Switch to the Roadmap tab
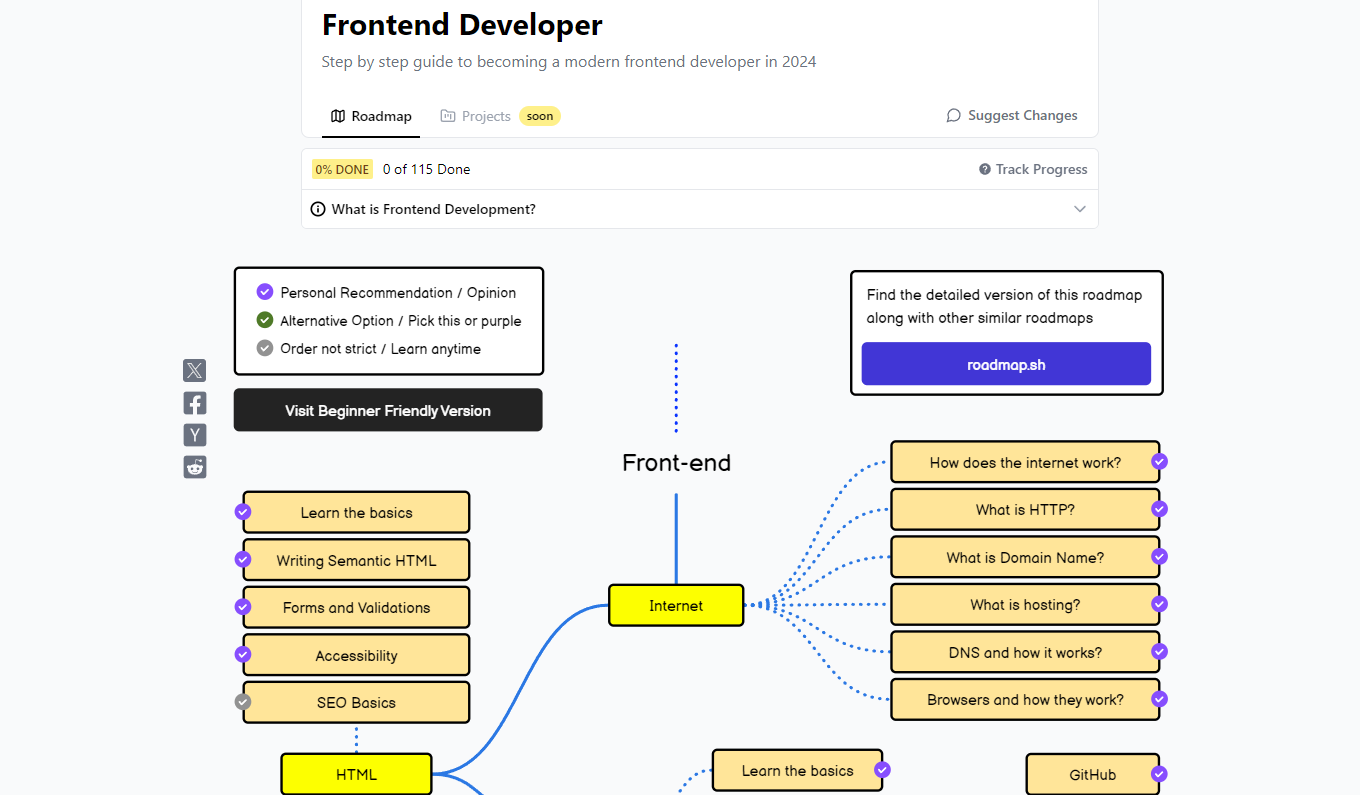 tap(371, 116)
